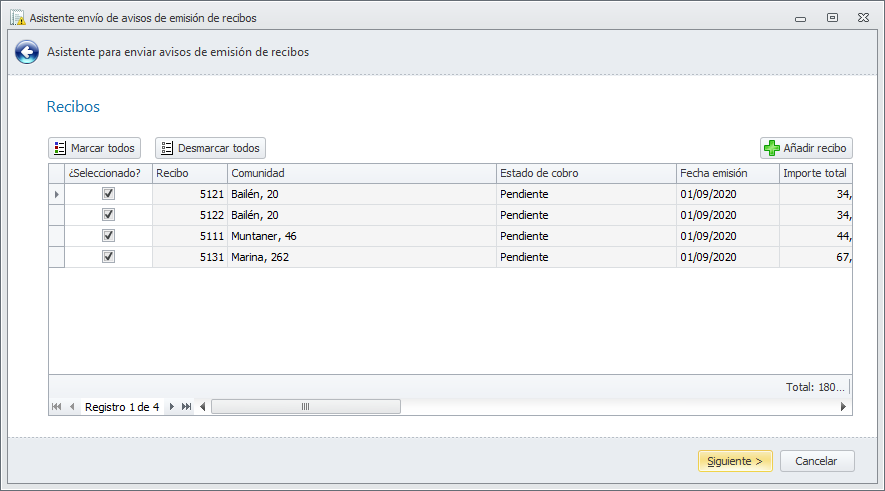Uncheck the checkbox for receipt 5121
The height and width of the screenshot is (491, 885).
[109, 194]
